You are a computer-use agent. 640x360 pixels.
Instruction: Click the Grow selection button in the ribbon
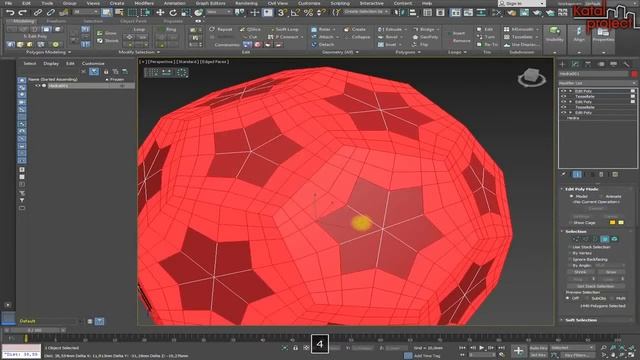pyautogui.click(x=108, y=33)
